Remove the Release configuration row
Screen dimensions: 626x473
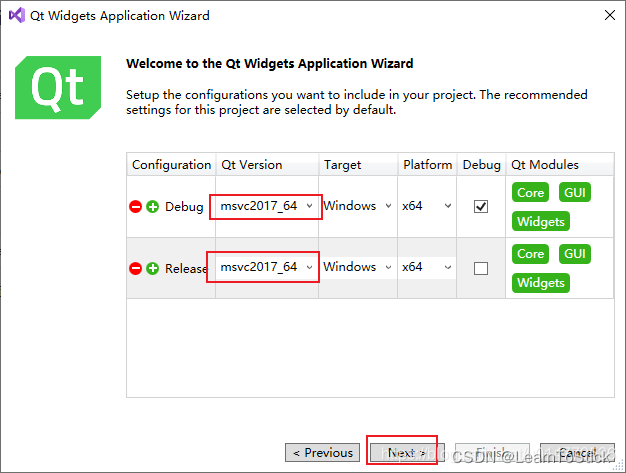pos(135,268)
